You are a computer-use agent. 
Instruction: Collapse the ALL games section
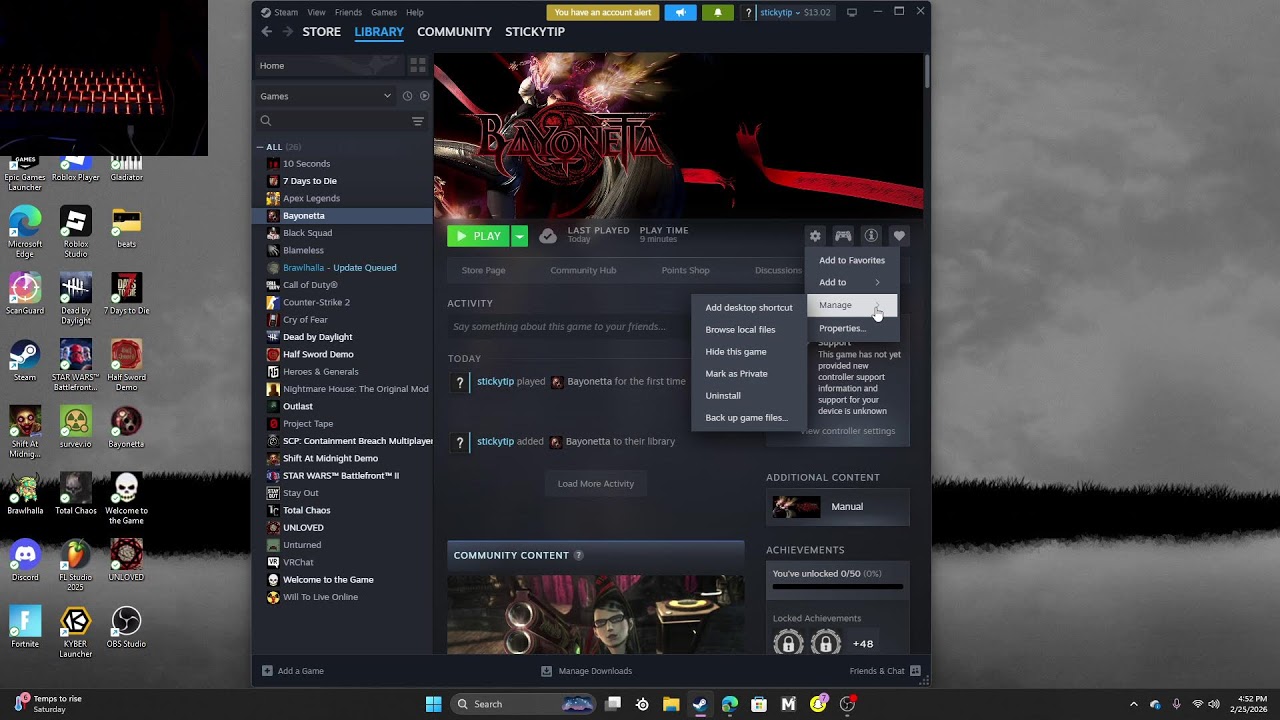[x=260, y=147]
